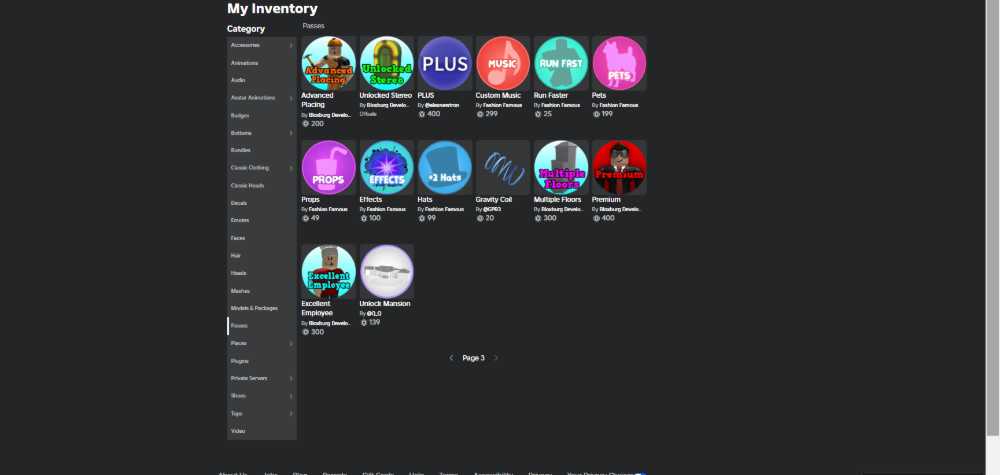
Task: Open the Gravity Coil spring icon
Action: (x=503, y=167)
